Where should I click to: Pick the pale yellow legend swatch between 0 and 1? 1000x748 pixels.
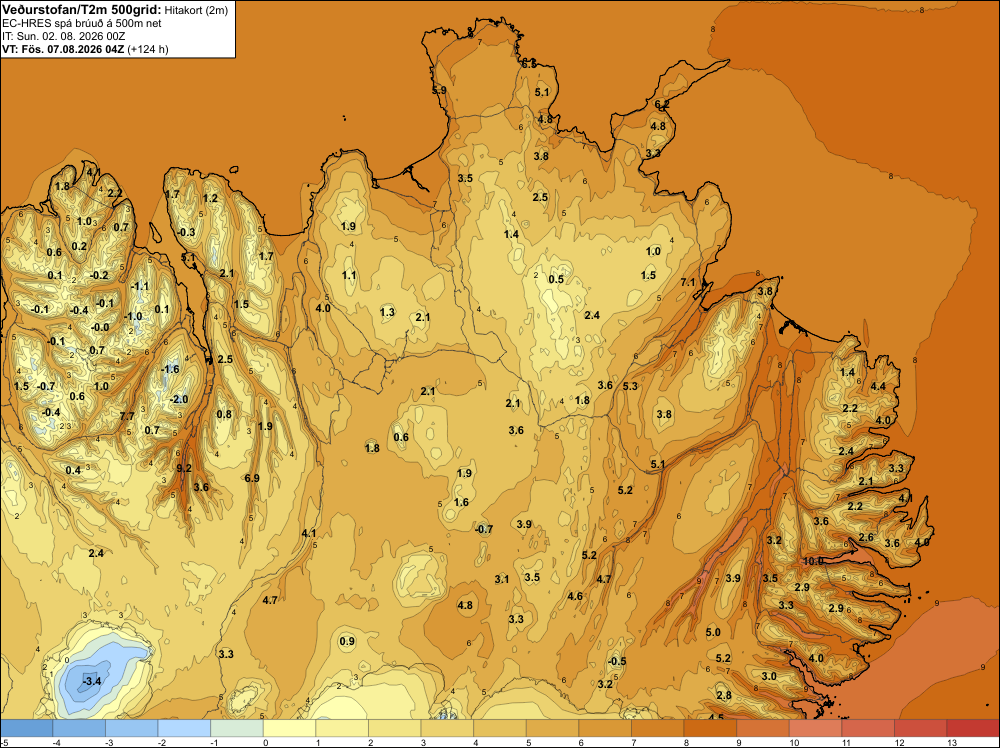[290, 728]
